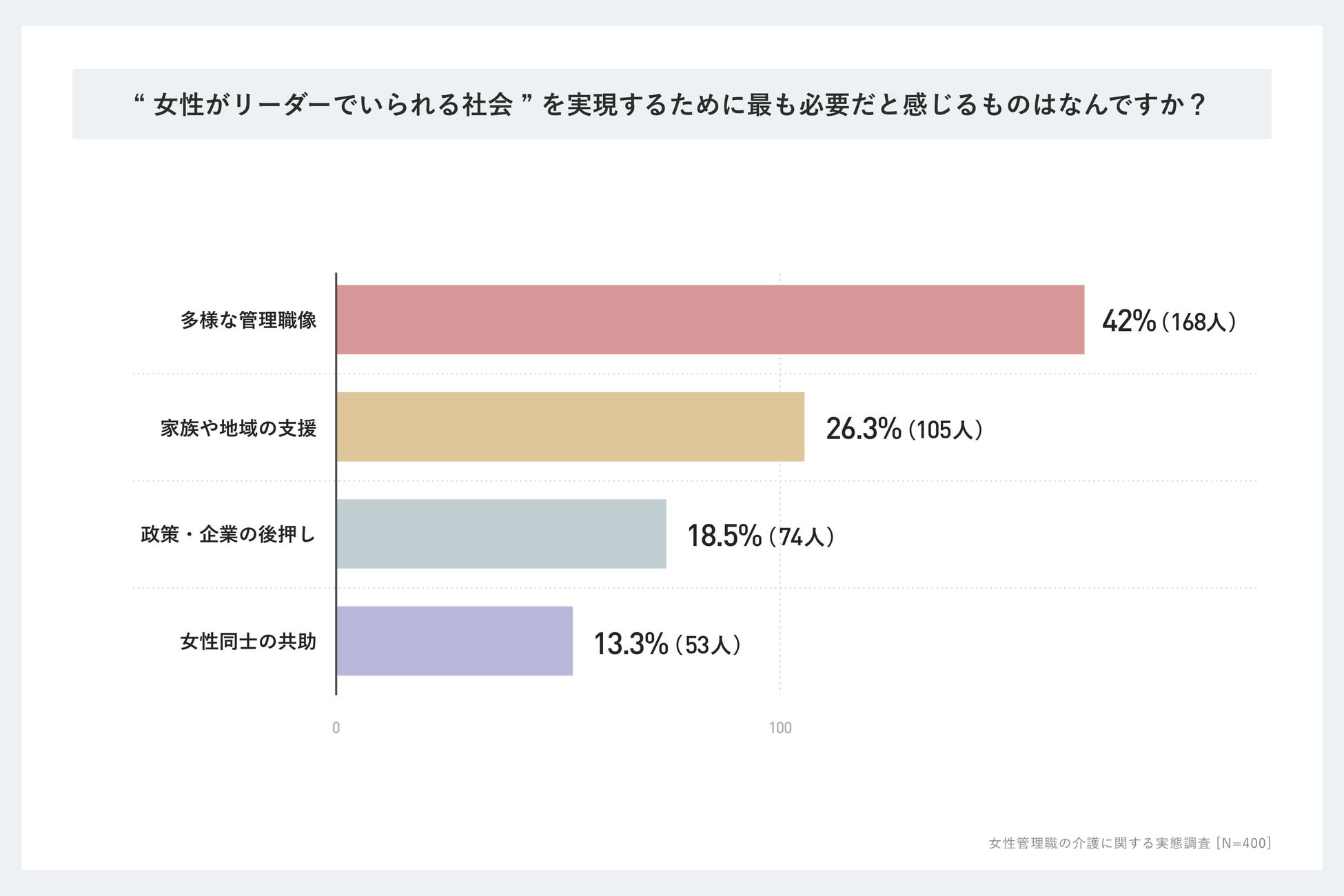Click the 多様な管理職像 category label
Viewport: 1344px width, 896px height.
click(x=248, y=320)
